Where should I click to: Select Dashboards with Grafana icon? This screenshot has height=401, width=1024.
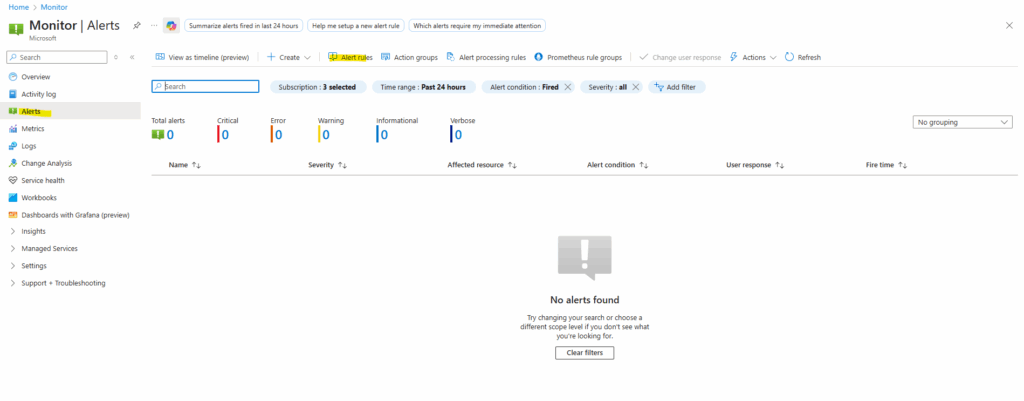pos(13,215)
